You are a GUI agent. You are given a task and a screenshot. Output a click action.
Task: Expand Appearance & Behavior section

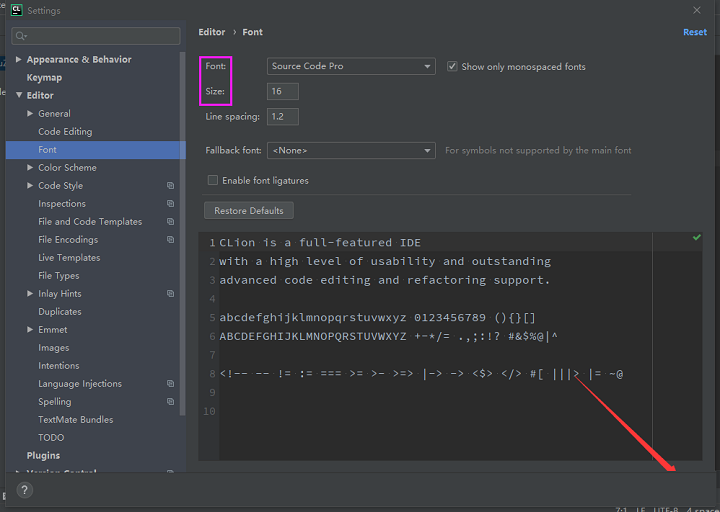click(x=18, y=59)
